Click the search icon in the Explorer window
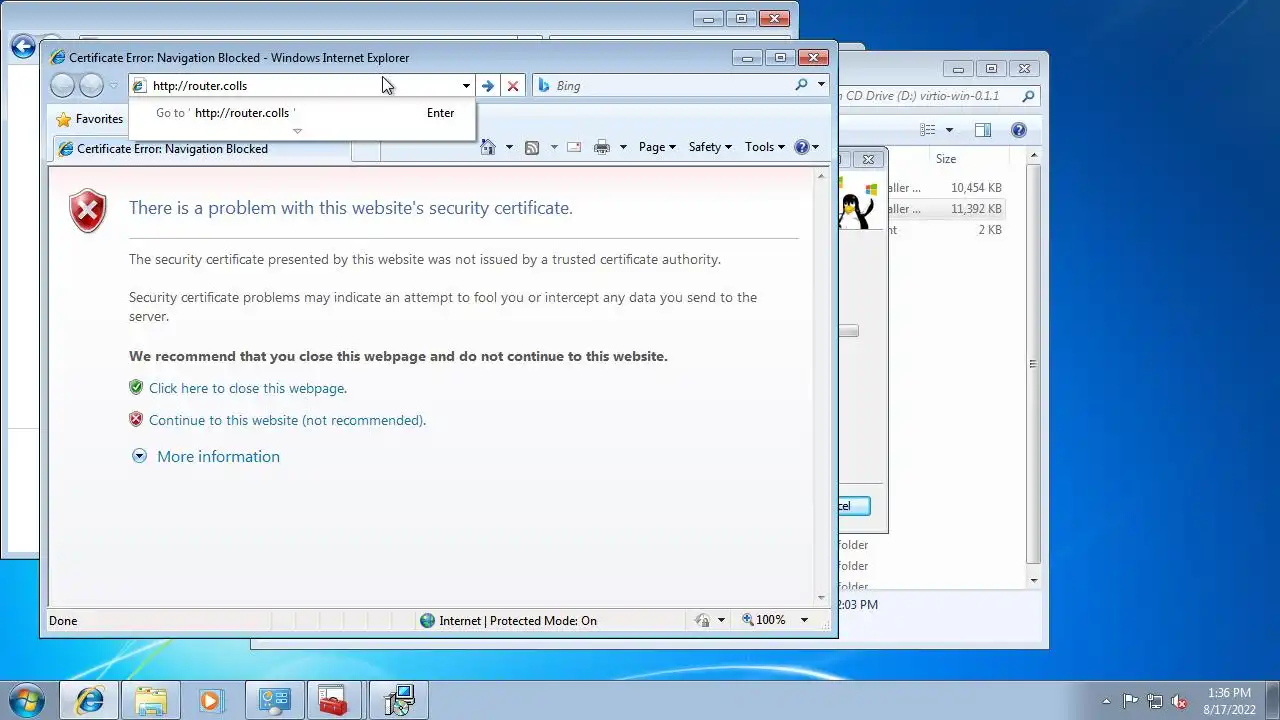This screenshot has width=1280, height=720. coord(1028,97)
